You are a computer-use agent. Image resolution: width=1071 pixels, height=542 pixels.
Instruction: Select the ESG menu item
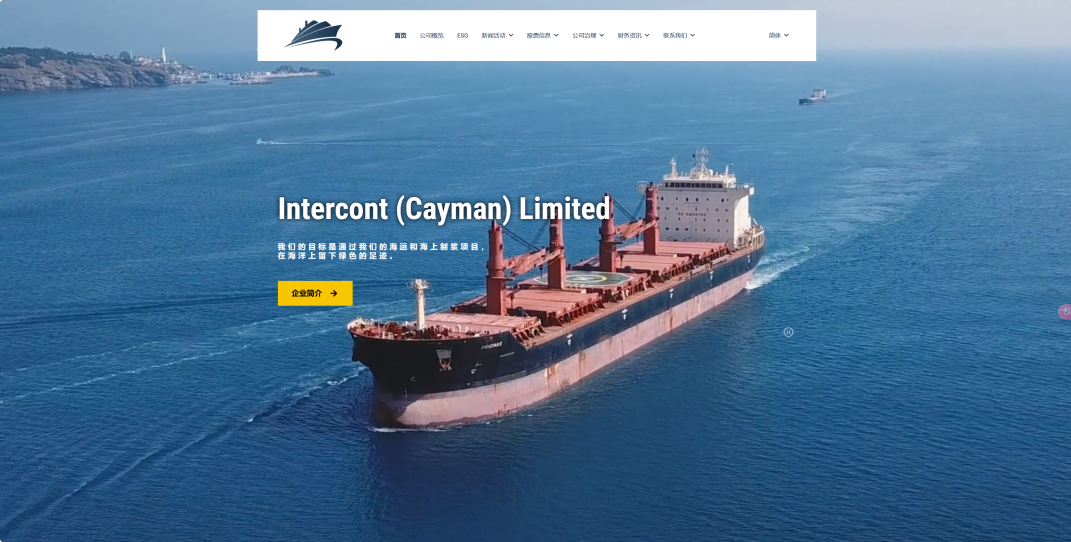click(x=462, y=35)
